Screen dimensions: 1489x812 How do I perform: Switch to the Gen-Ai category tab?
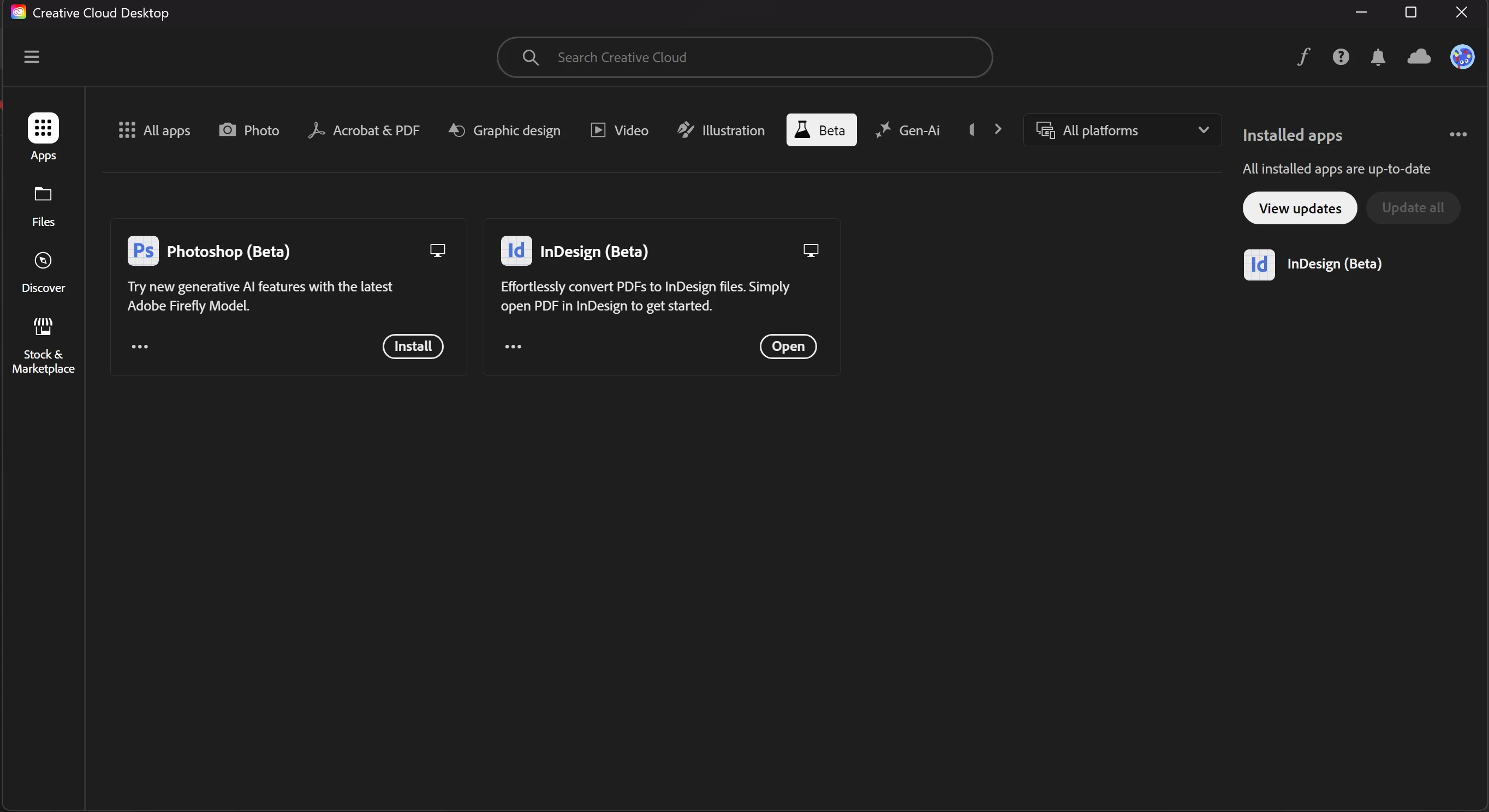click(x=908, y=130)
